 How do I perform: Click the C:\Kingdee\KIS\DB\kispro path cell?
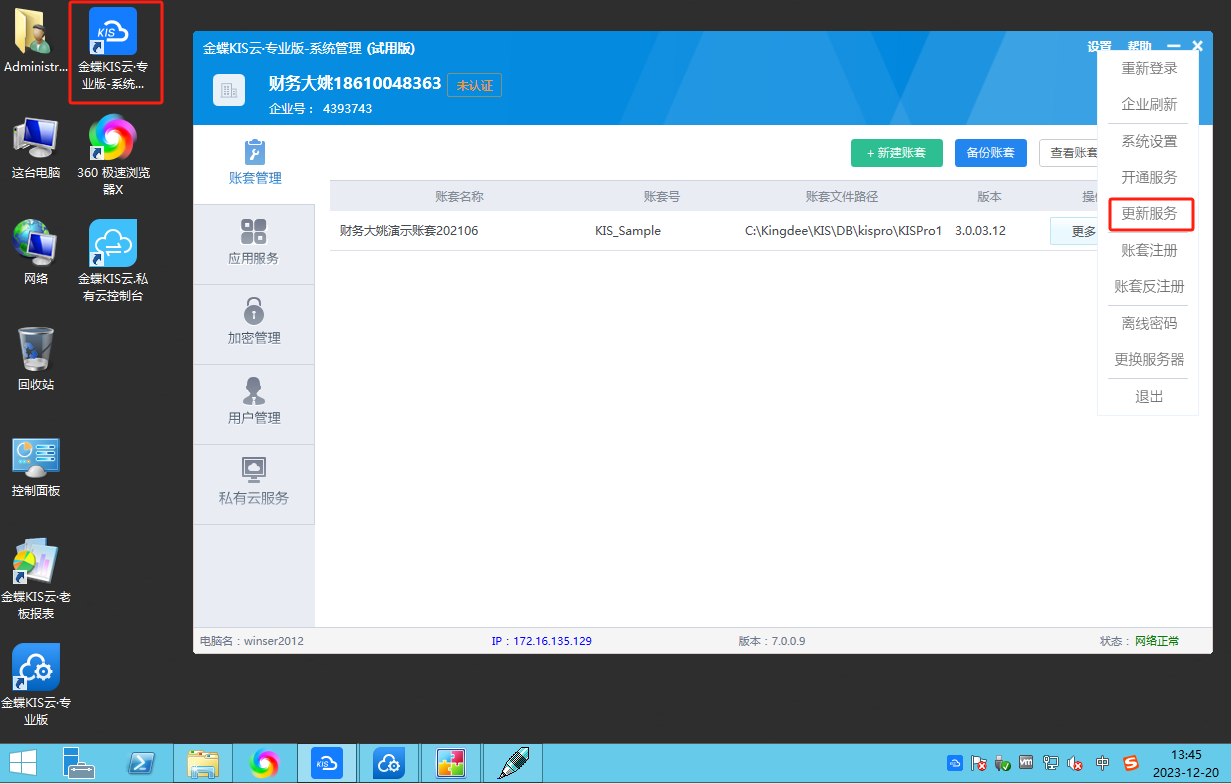tap(844, 231)
